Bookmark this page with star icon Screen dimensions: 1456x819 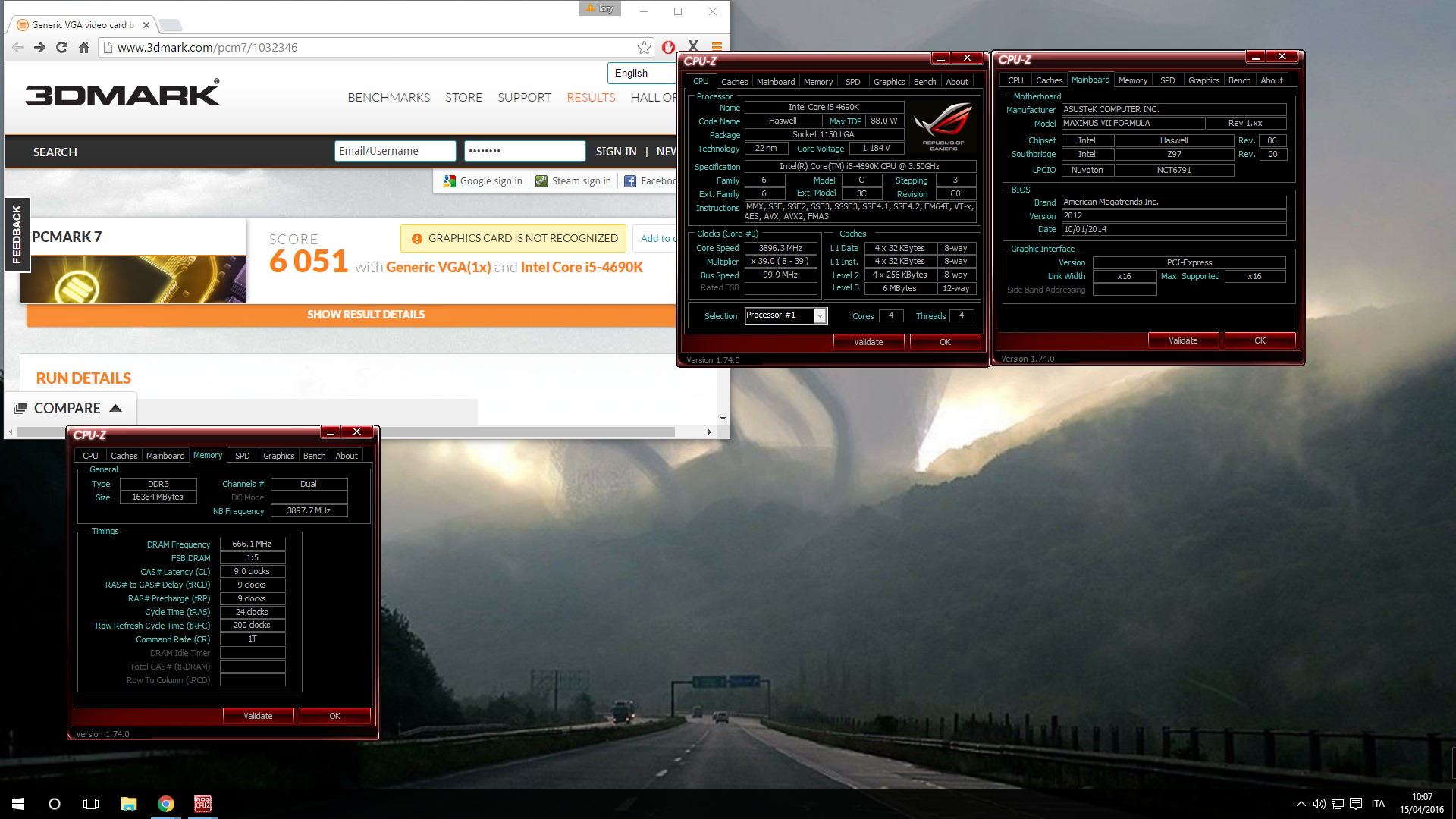[644, 47]
